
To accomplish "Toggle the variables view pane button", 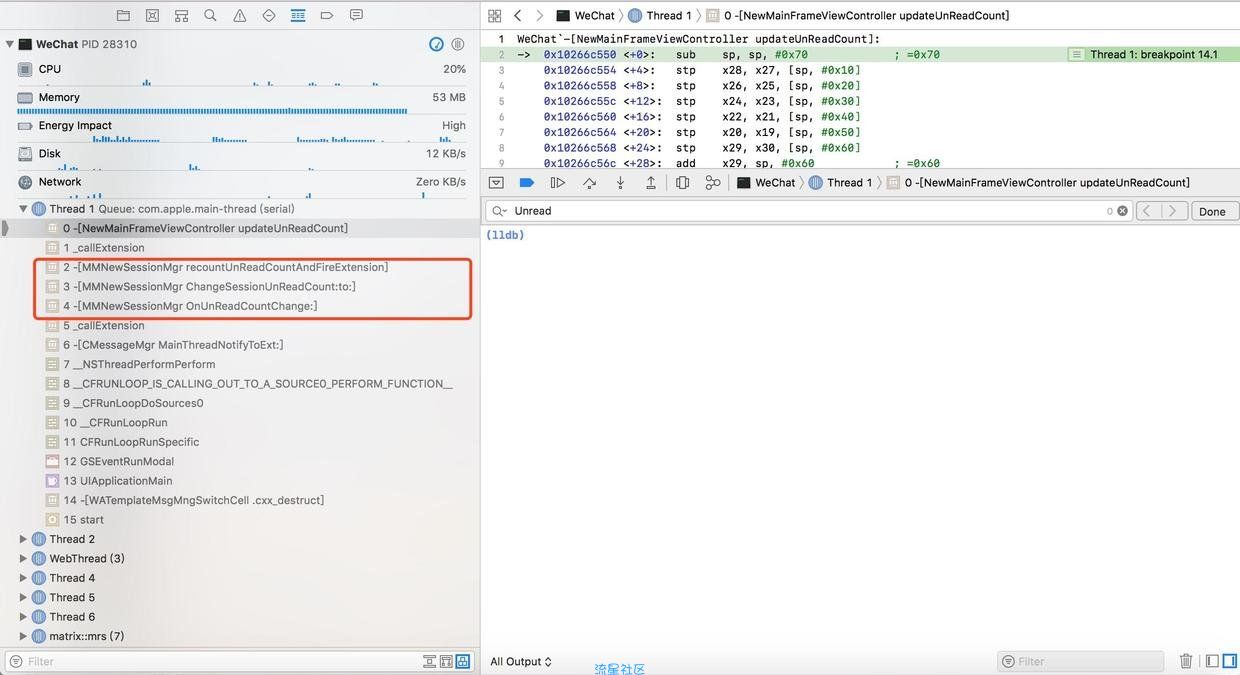I will click(x=1212, y=661).
